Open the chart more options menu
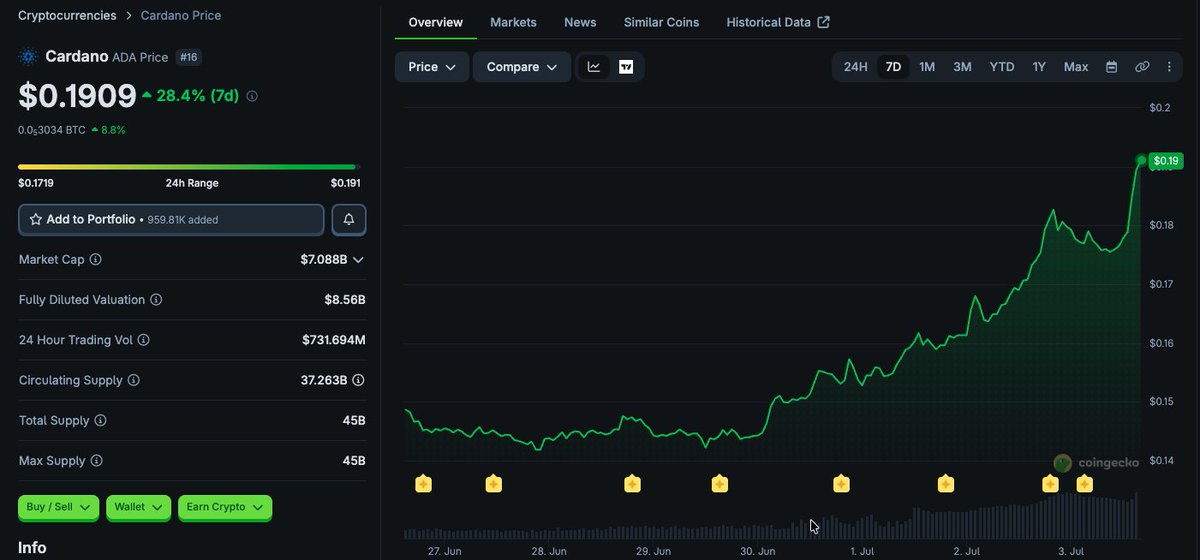This screenshot has height=560, width=1200. click(1170, 67)
